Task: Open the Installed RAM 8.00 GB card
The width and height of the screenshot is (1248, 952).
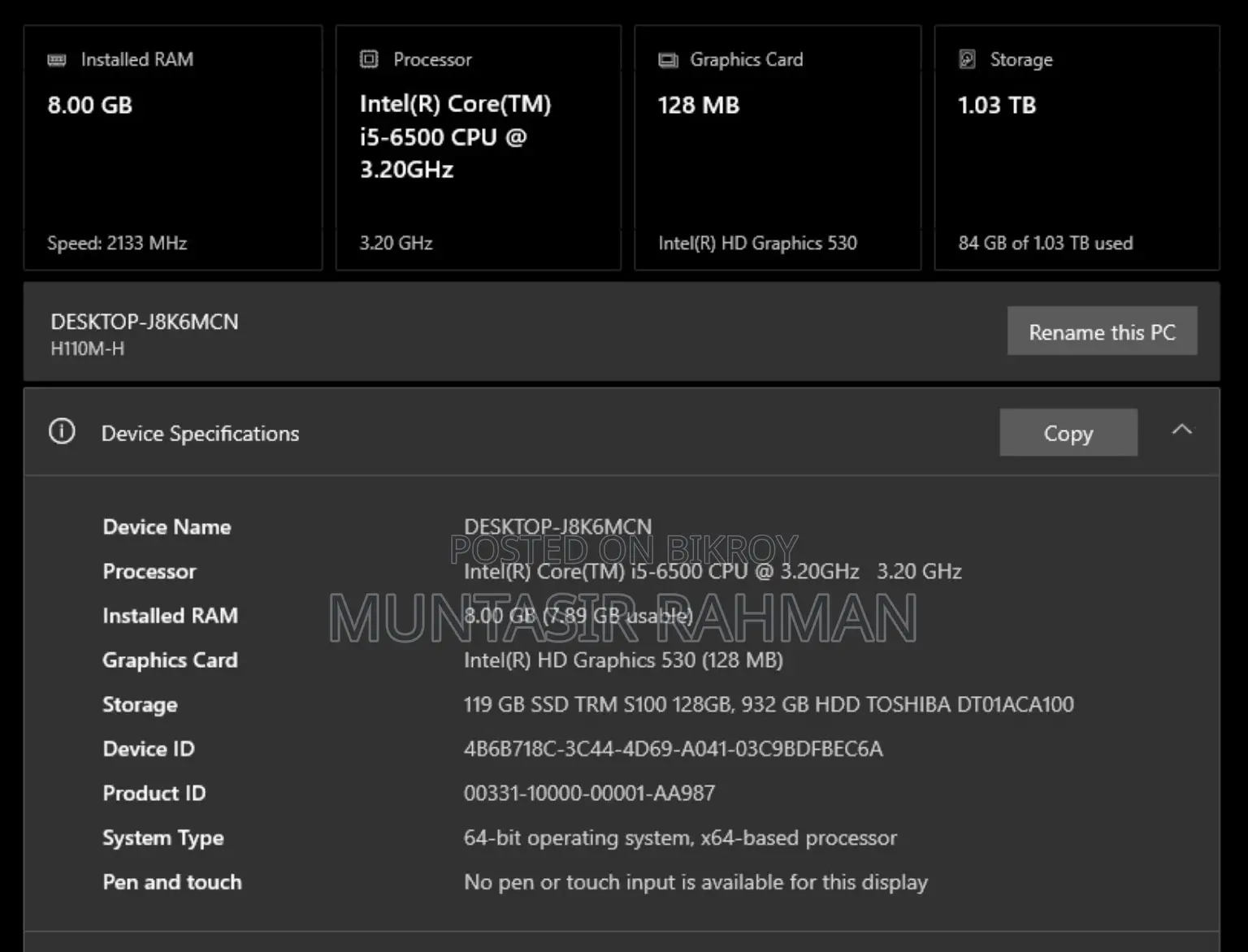Action: 173,148
